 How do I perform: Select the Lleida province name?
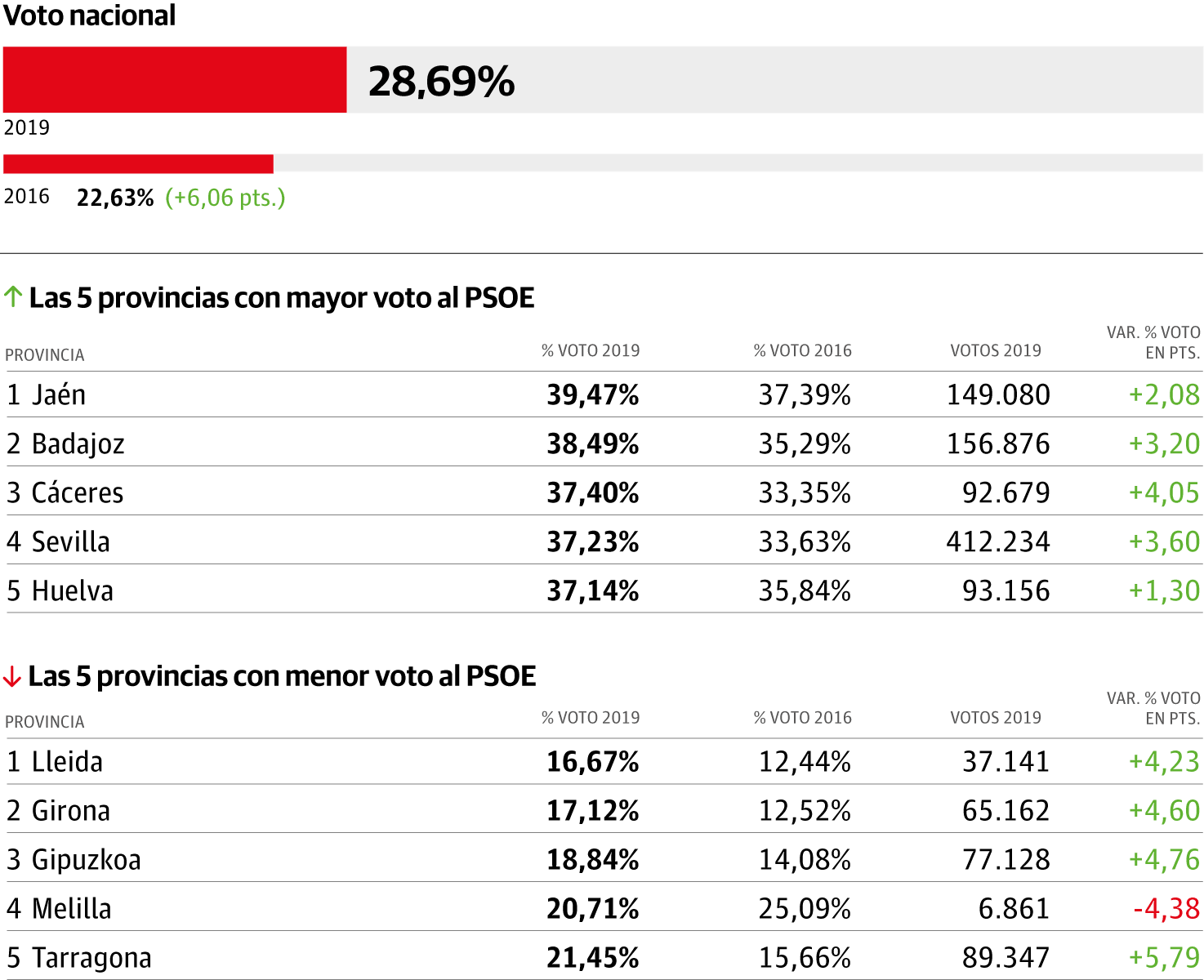67,761
